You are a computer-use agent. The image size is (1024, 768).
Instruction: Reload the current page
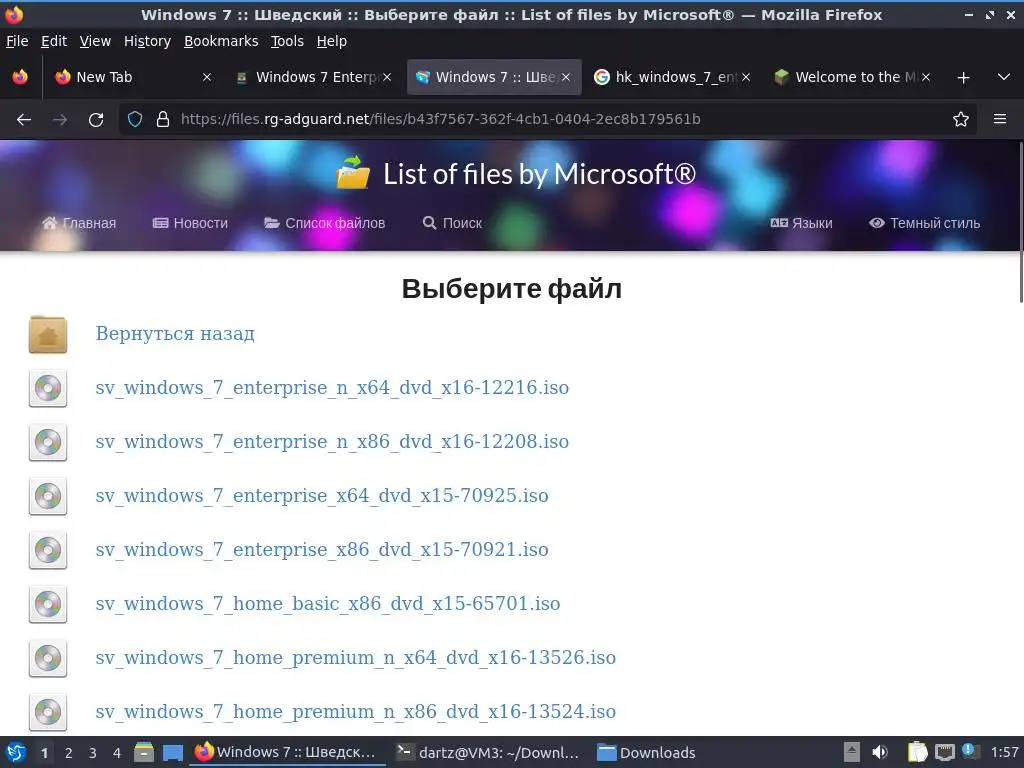point(96,120)
